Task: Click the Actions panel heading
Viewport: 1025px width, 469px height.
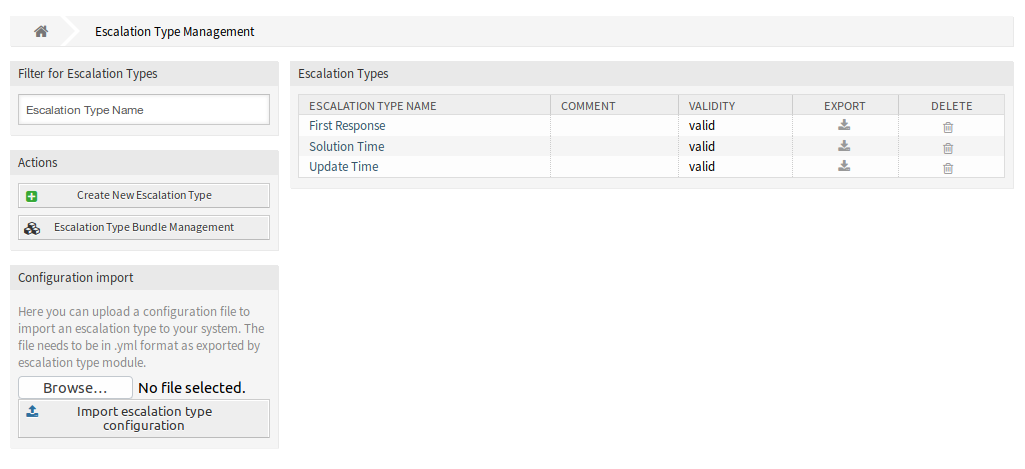Action: [x=38, y=163]
